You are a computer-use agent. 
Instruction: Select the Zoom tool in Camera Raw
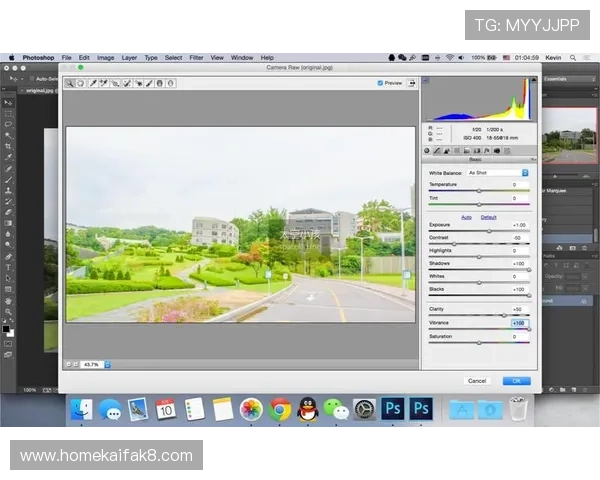[70, 83]
